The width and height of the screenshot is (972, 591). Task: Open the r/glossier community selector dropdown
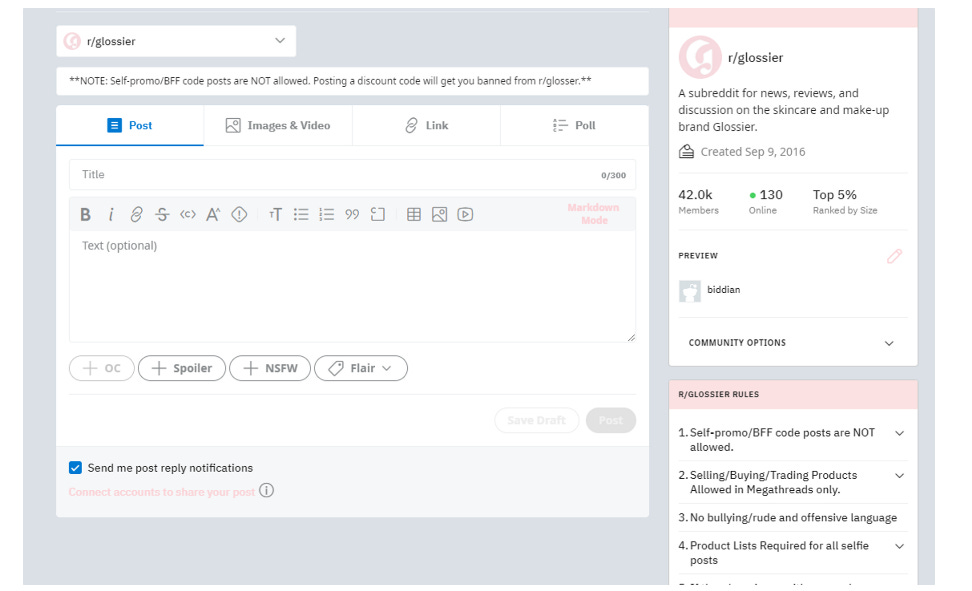176,41
